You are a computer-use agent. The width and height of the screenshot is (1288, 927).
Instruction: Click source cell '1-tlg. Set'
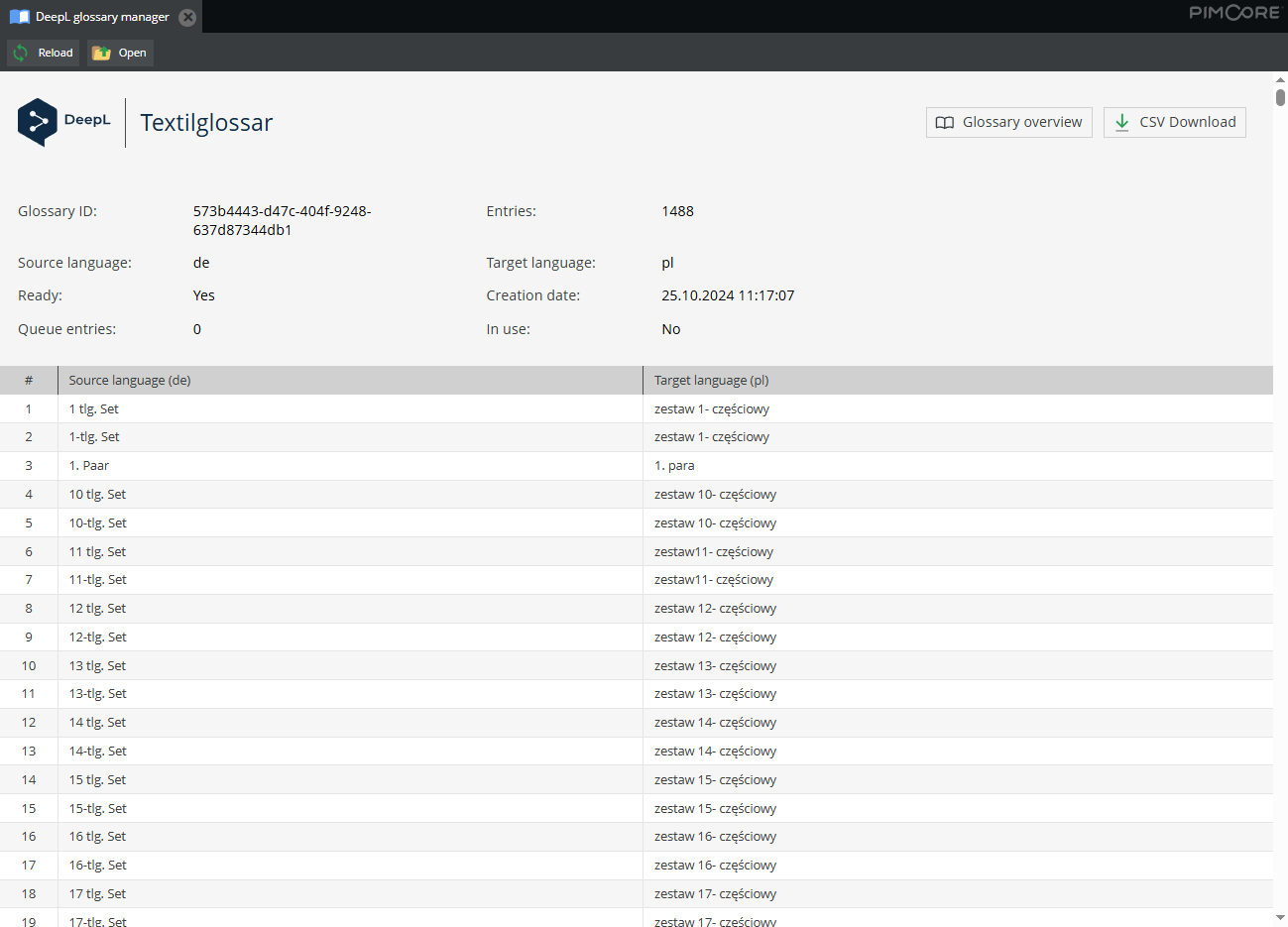click(x=351, y=437)
